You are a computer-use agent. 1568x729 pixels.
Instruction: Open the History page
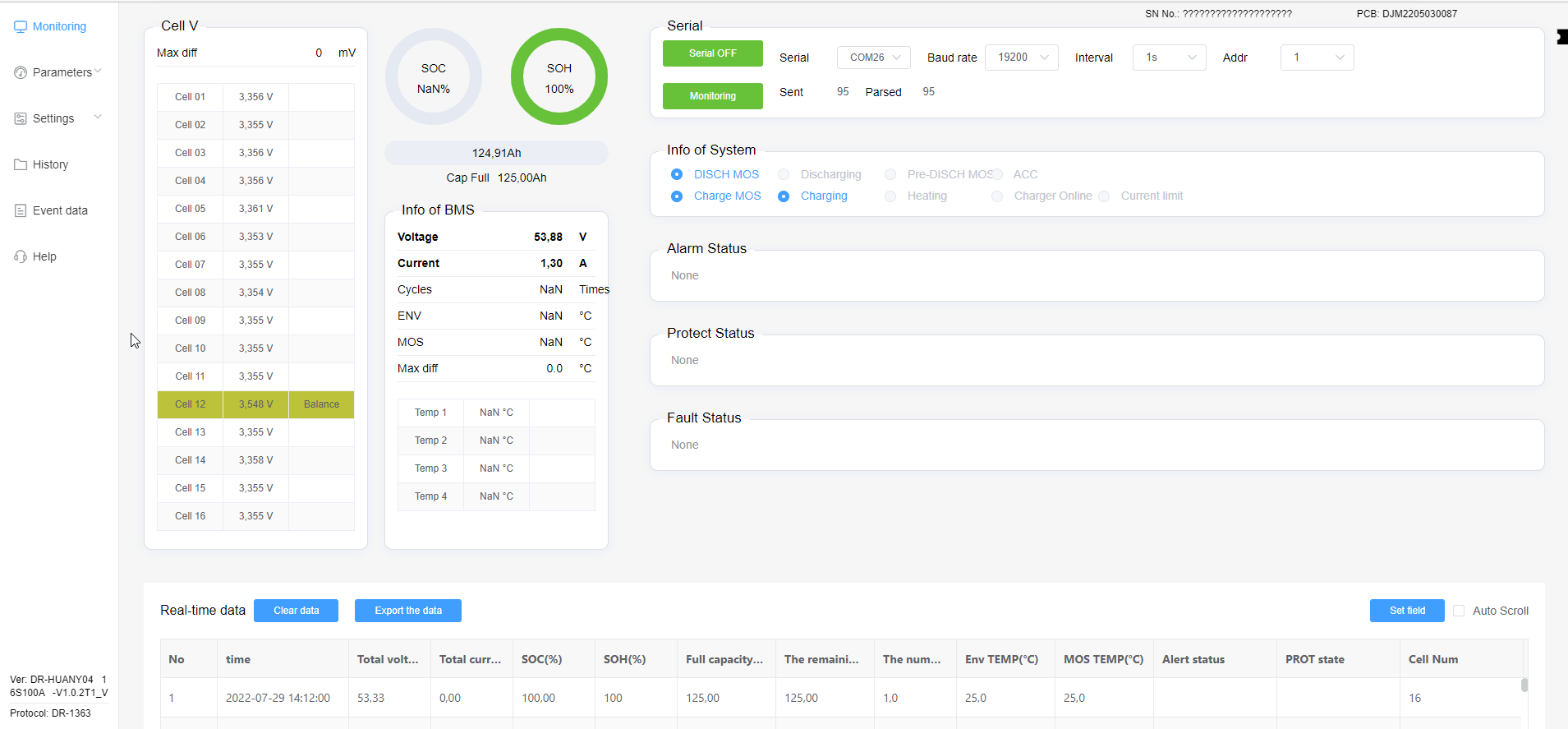pos(50,164)
